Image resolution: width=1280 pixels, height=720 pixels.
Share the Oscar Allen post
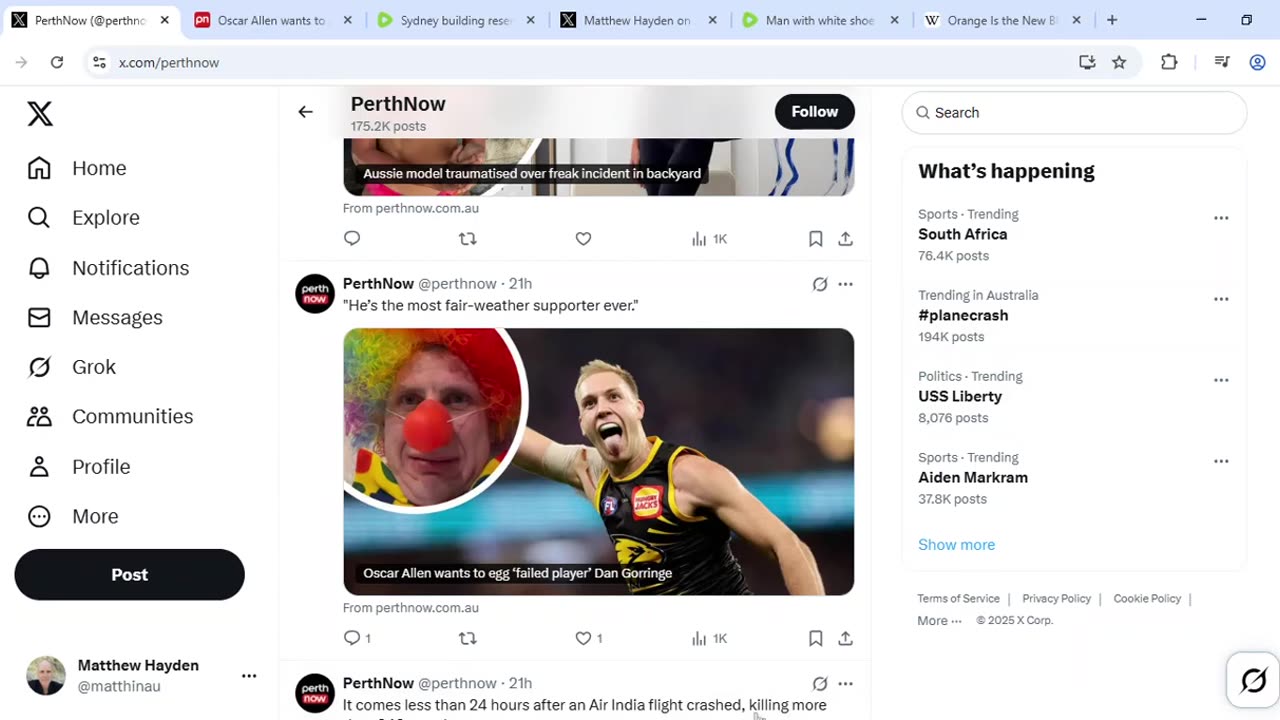click(846, 638)
